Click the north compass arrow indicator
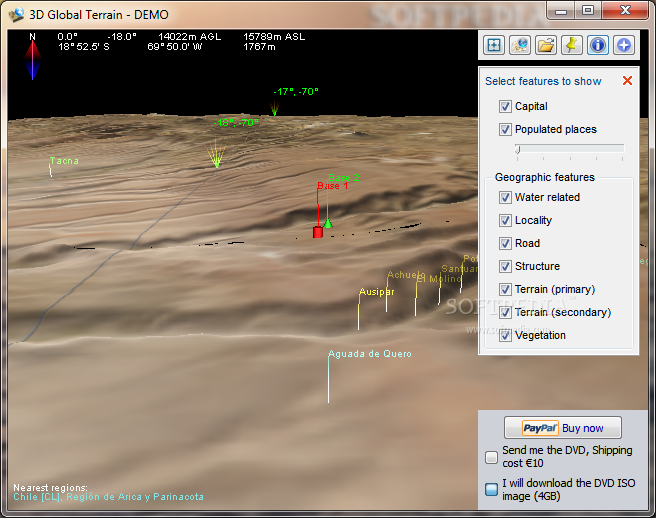656x518 pixels. [33, 59]
